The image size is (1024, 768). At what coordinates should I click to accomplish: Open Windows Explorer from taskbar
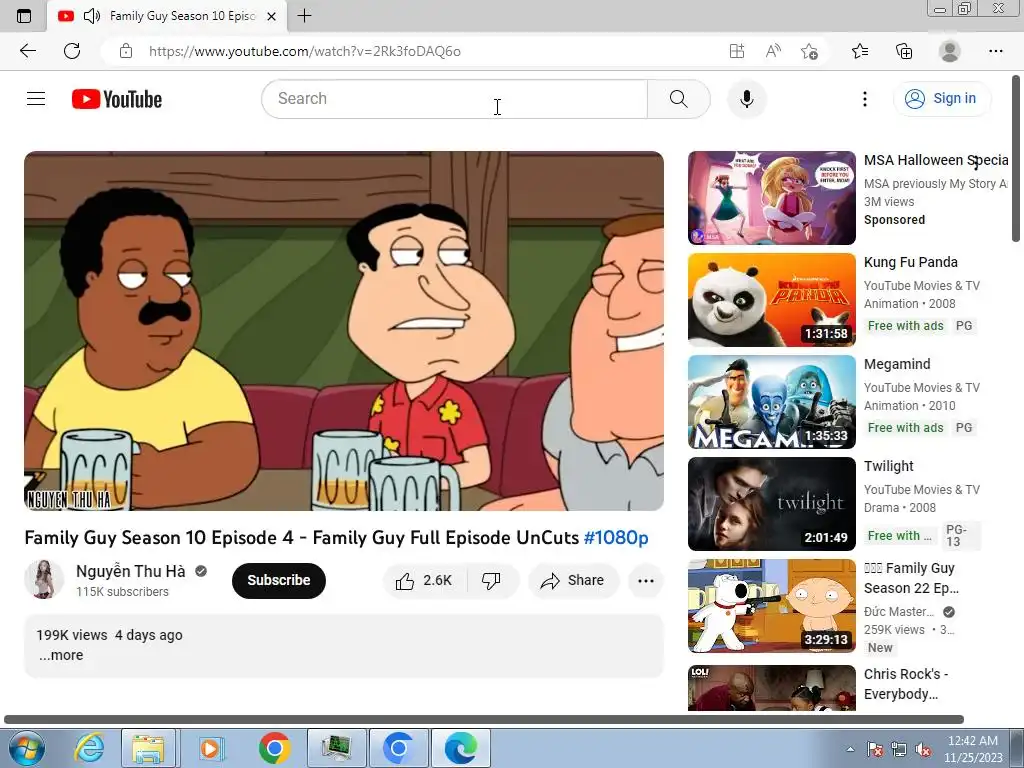click(x=148, y=748)
